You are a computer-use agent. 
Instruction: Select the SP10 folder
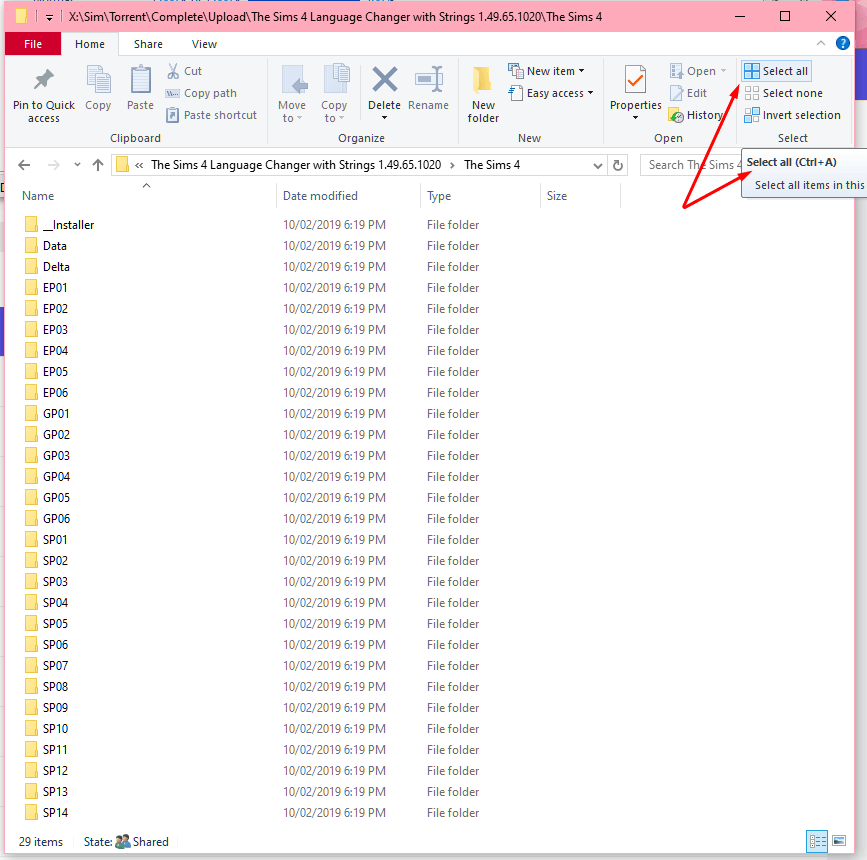(x=55, y=728)
